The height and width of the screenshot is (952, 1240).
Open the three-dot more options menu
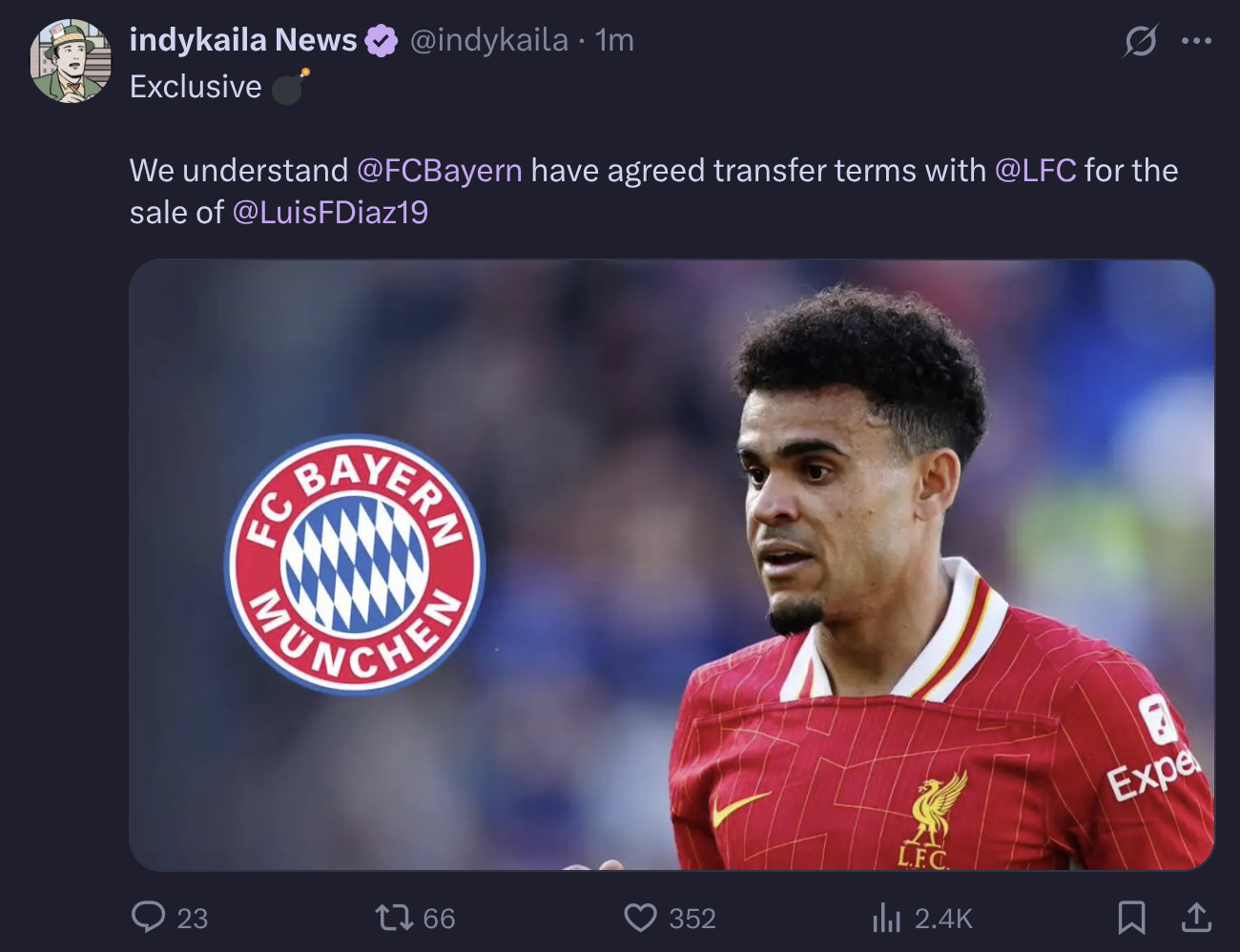pos(1196,41)
